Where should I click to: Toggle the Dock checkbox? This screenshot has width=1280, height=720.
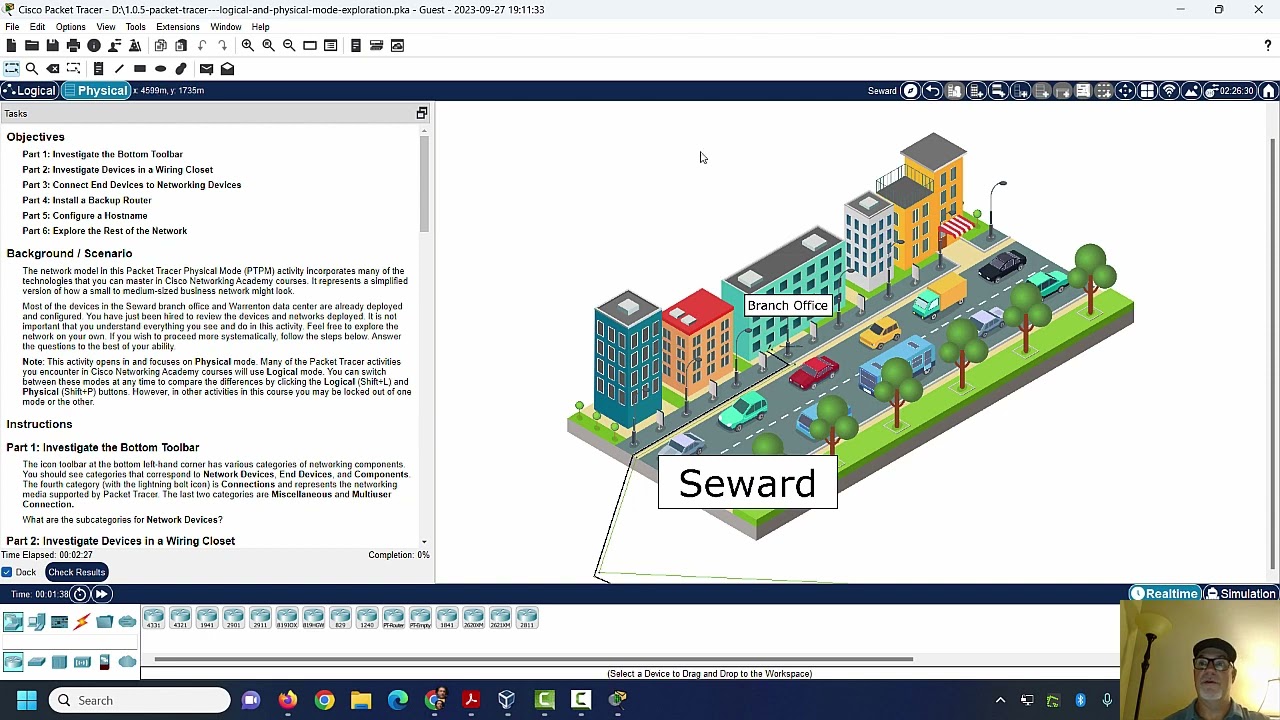click(7, 572)
